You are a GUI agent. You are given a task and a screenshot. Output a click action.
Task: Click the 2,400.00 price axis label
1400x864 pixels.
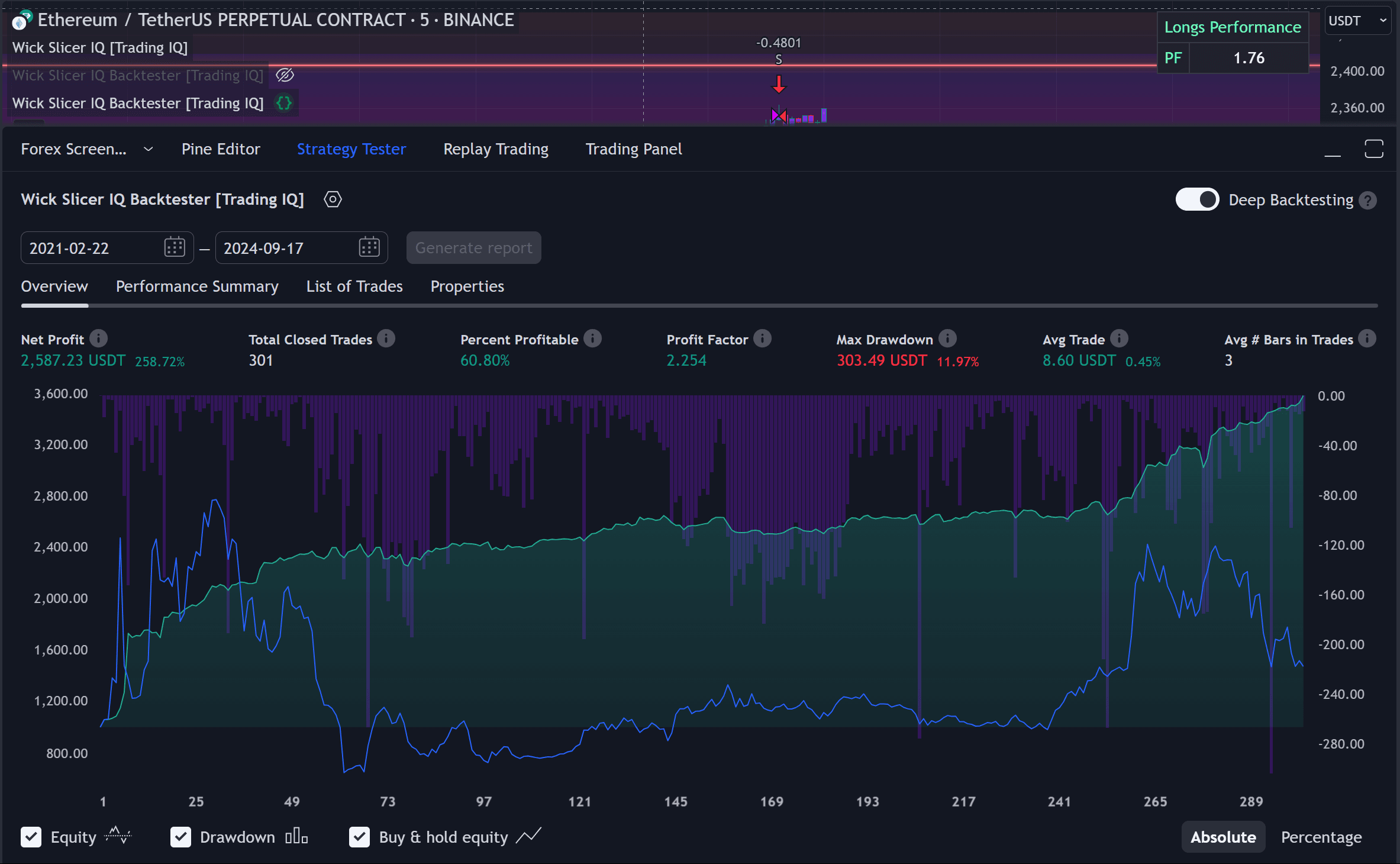point(1357,71)
